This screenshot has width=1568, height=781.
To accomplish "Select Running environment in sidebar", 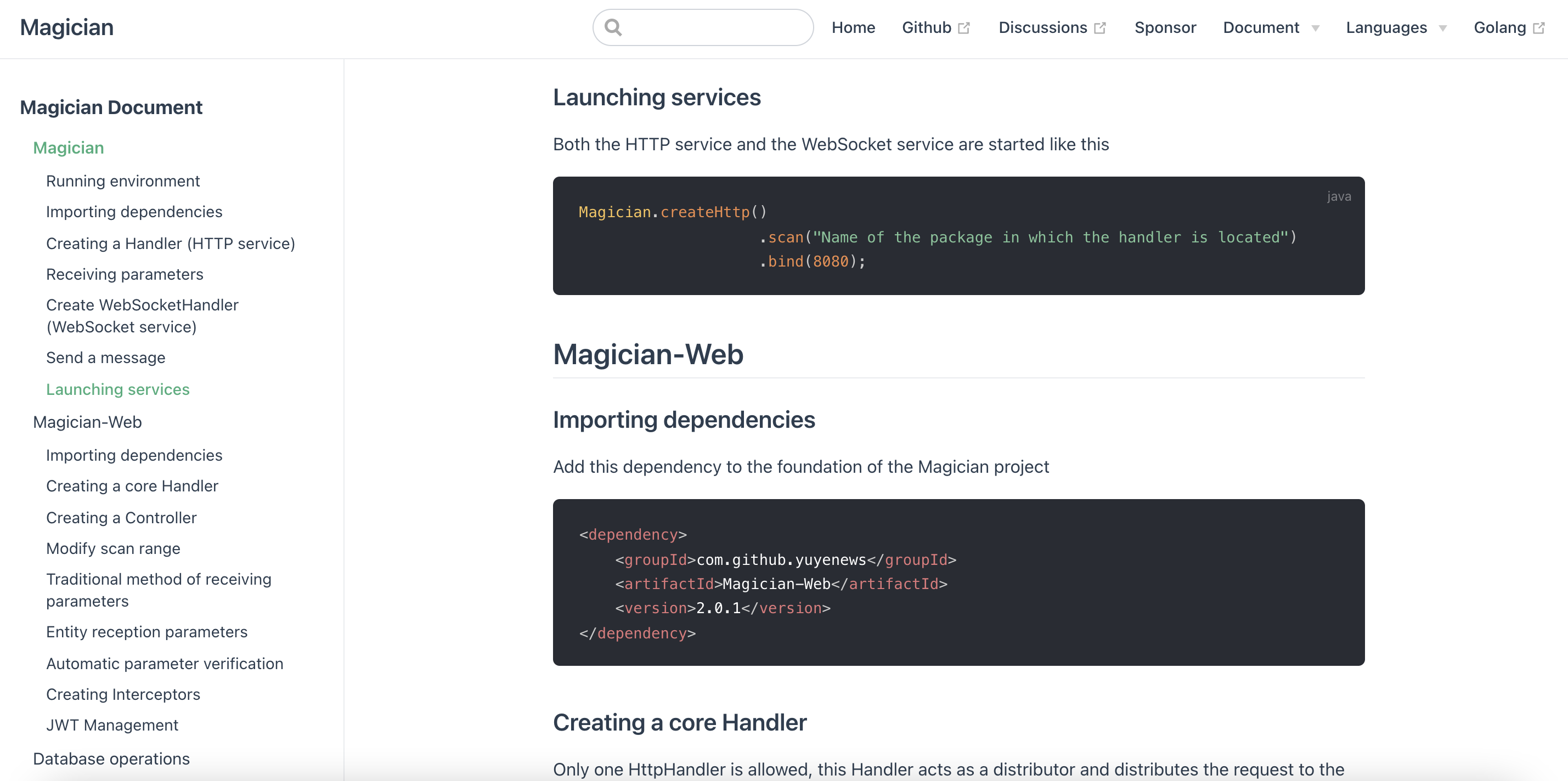I will coord(122,181).
